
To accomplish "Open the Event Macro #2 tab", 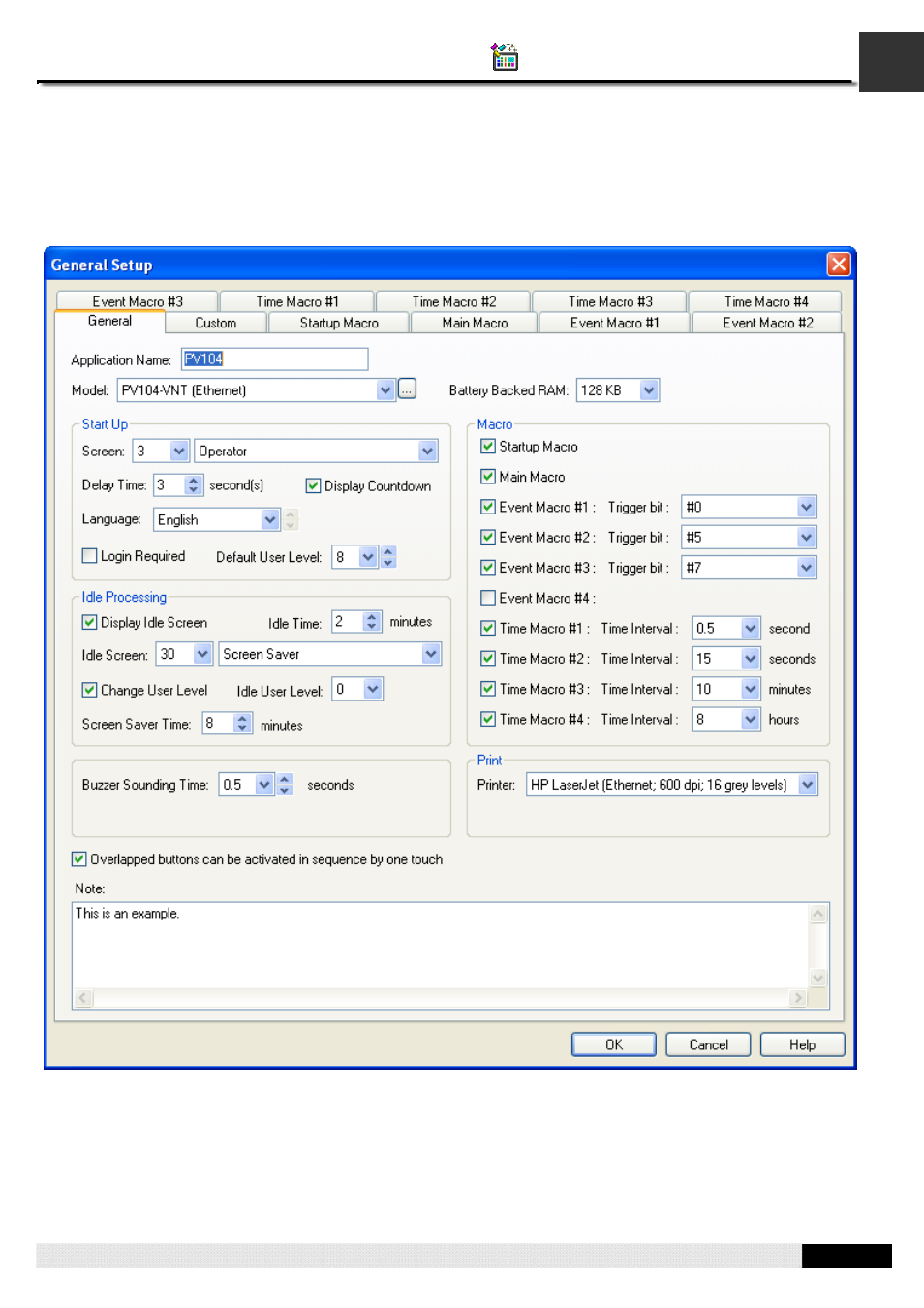I will point(767,323).
